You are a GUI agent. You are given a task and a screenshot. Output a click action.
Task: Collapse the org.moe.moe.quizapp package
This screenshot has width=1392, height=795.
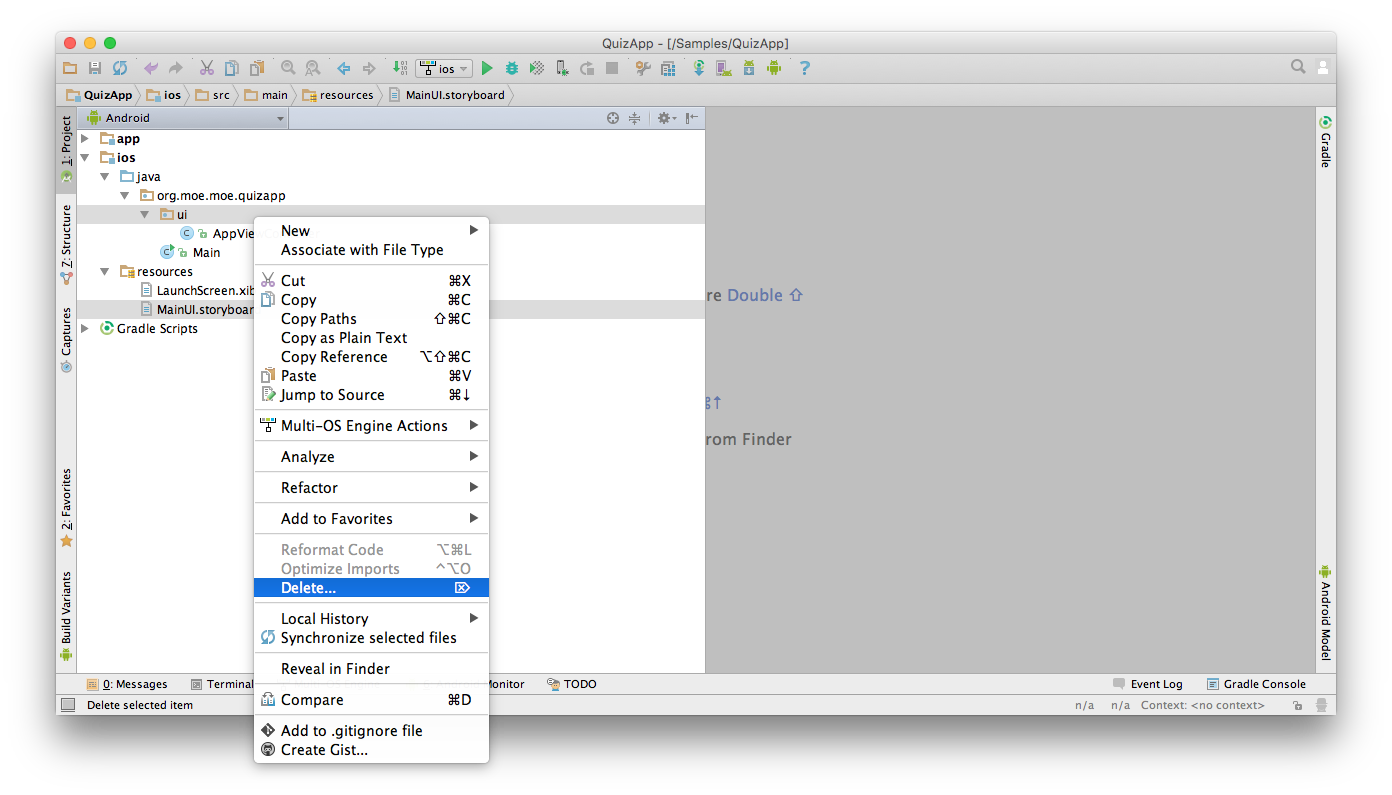tap(124, 196)
